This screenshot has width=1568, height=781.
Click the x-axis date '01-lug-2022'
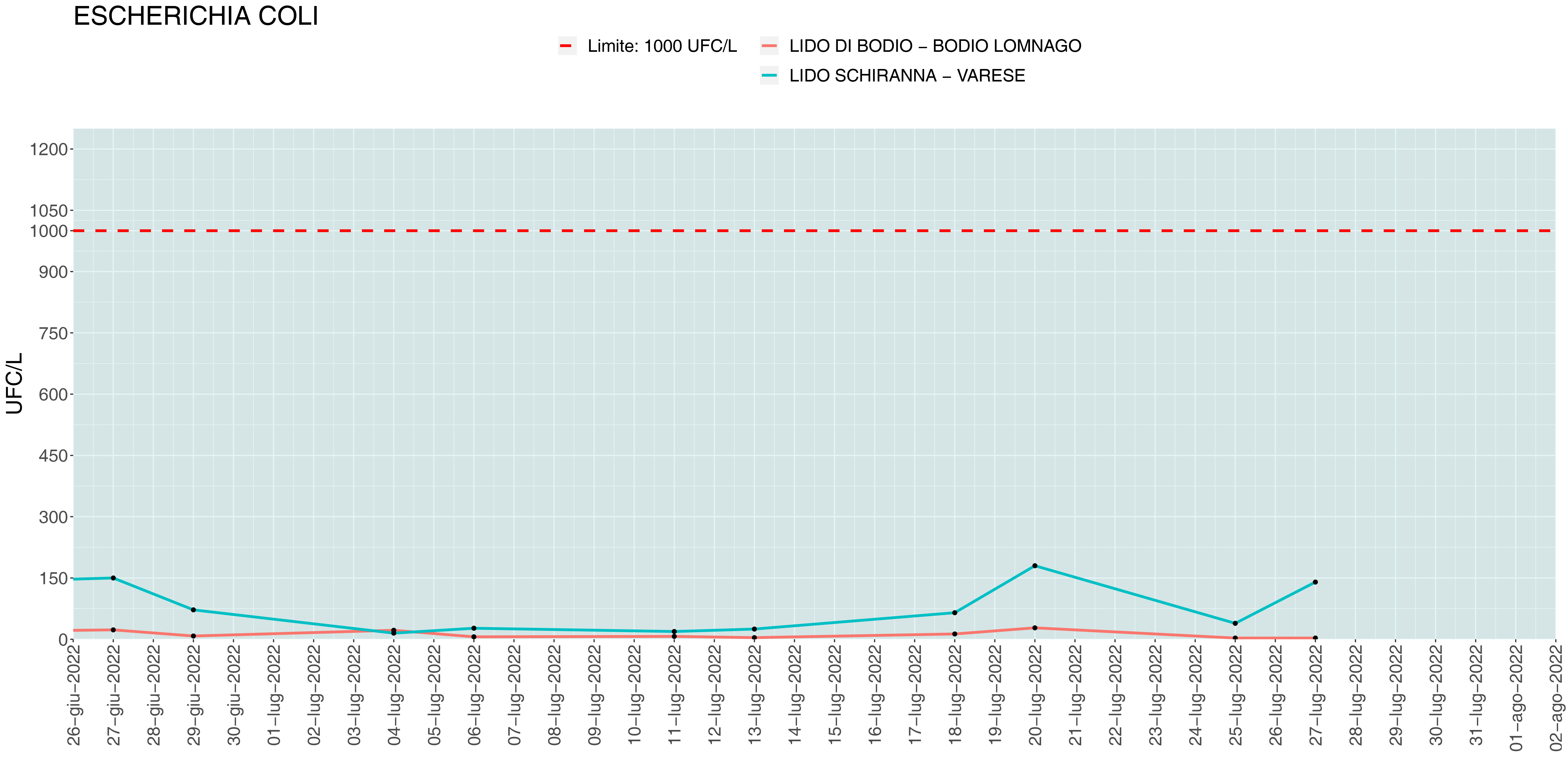coord(273,695)
